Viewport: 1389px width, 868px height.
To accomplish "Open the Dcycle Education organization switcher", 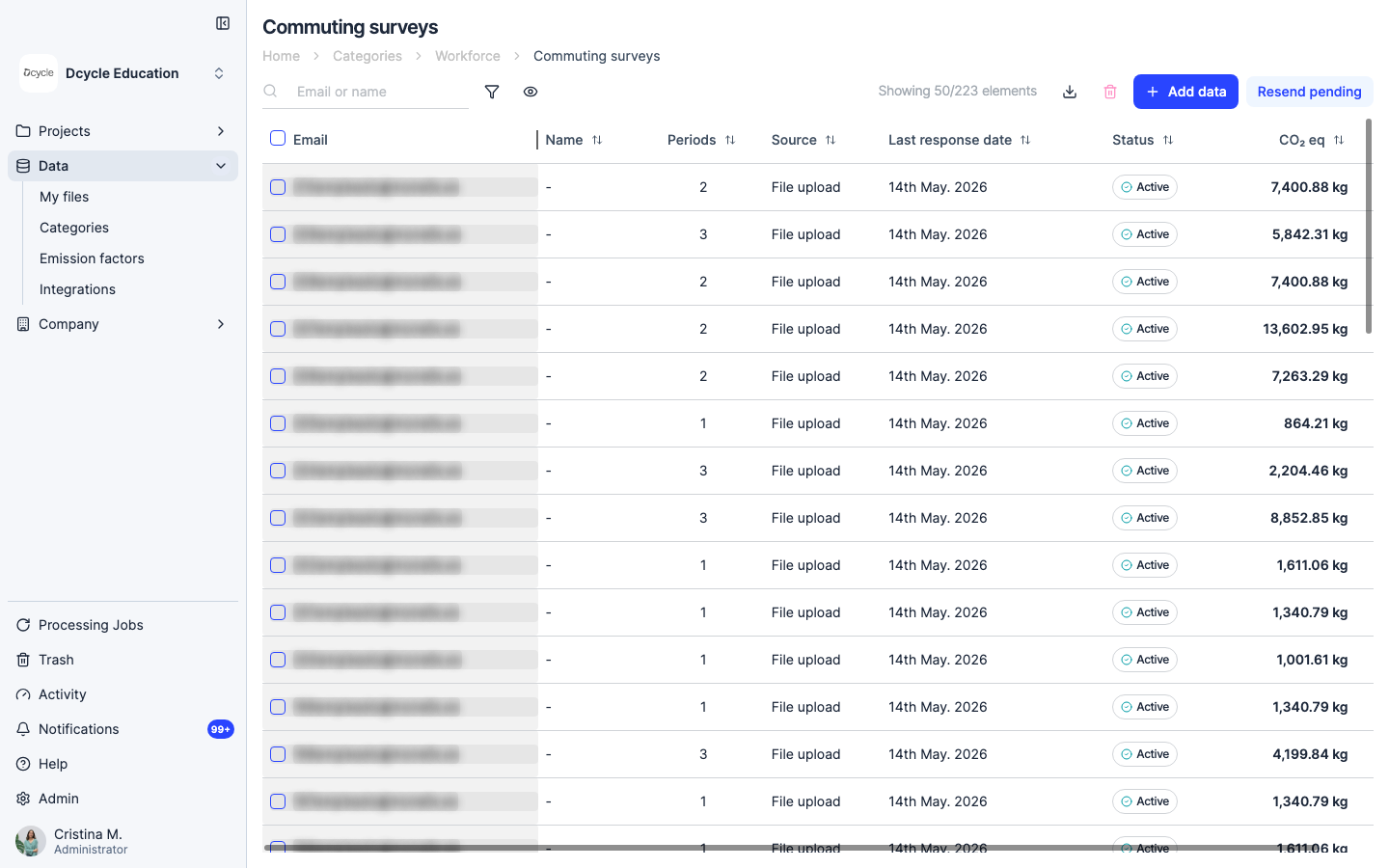I will point(123,73).
